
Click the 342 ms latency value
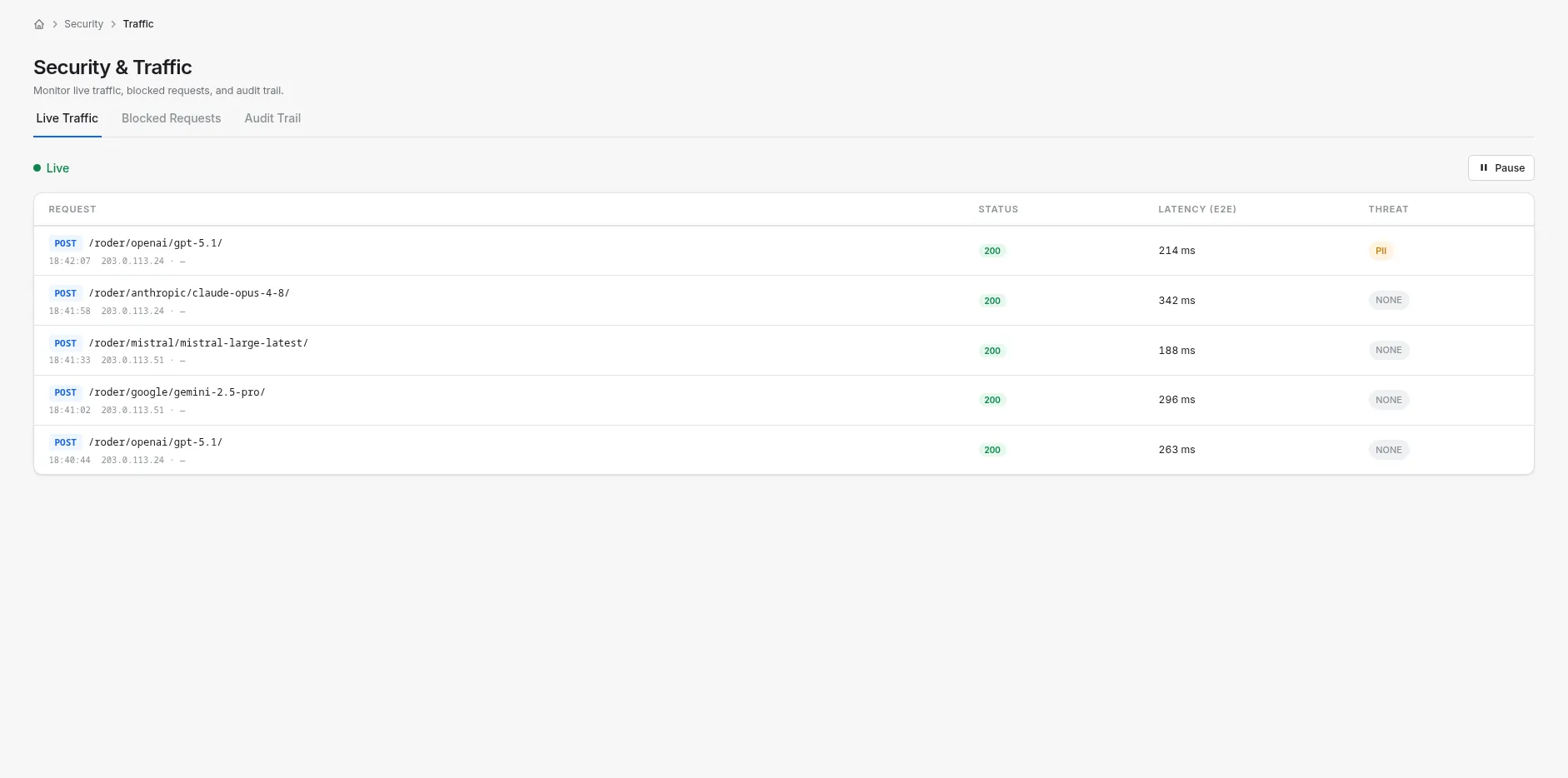coord(1176,301)
